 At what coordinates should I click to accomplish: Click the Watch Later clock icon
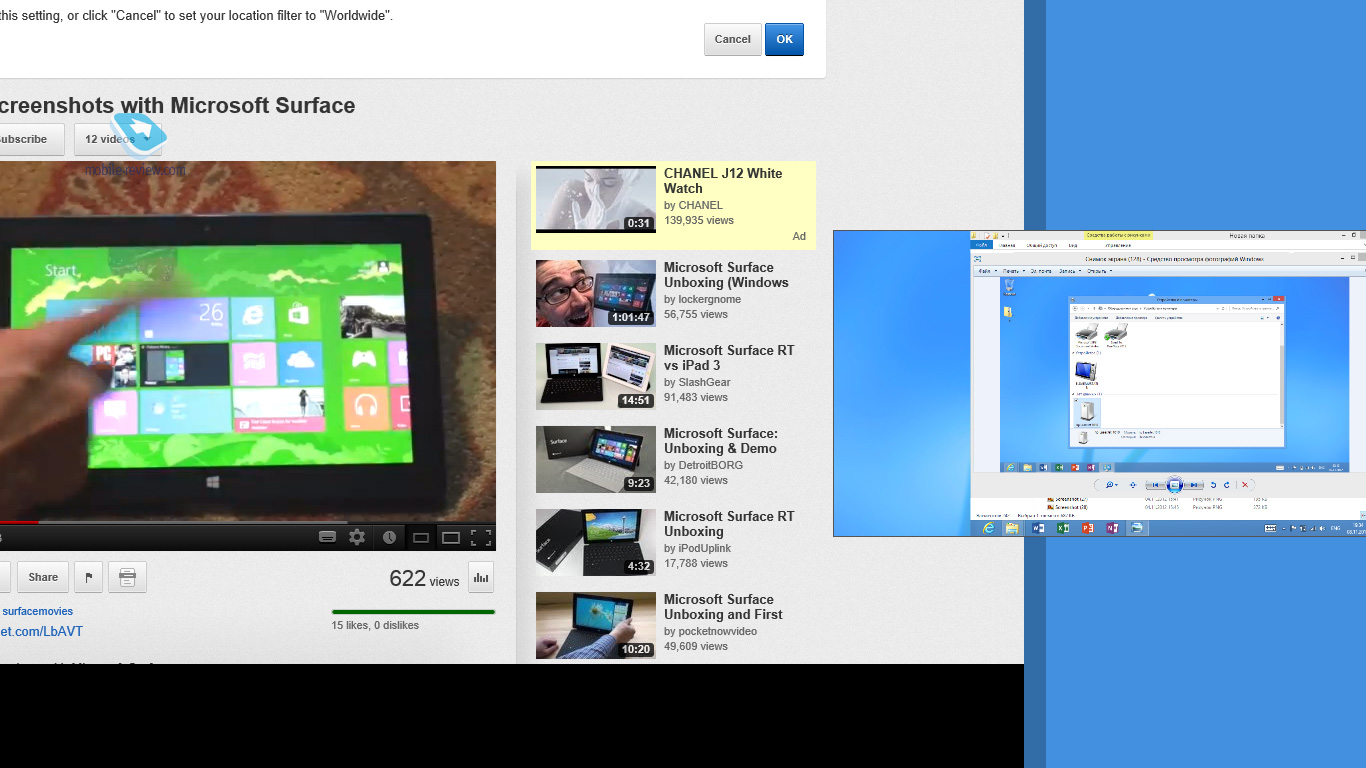click(x=389, y=537)
